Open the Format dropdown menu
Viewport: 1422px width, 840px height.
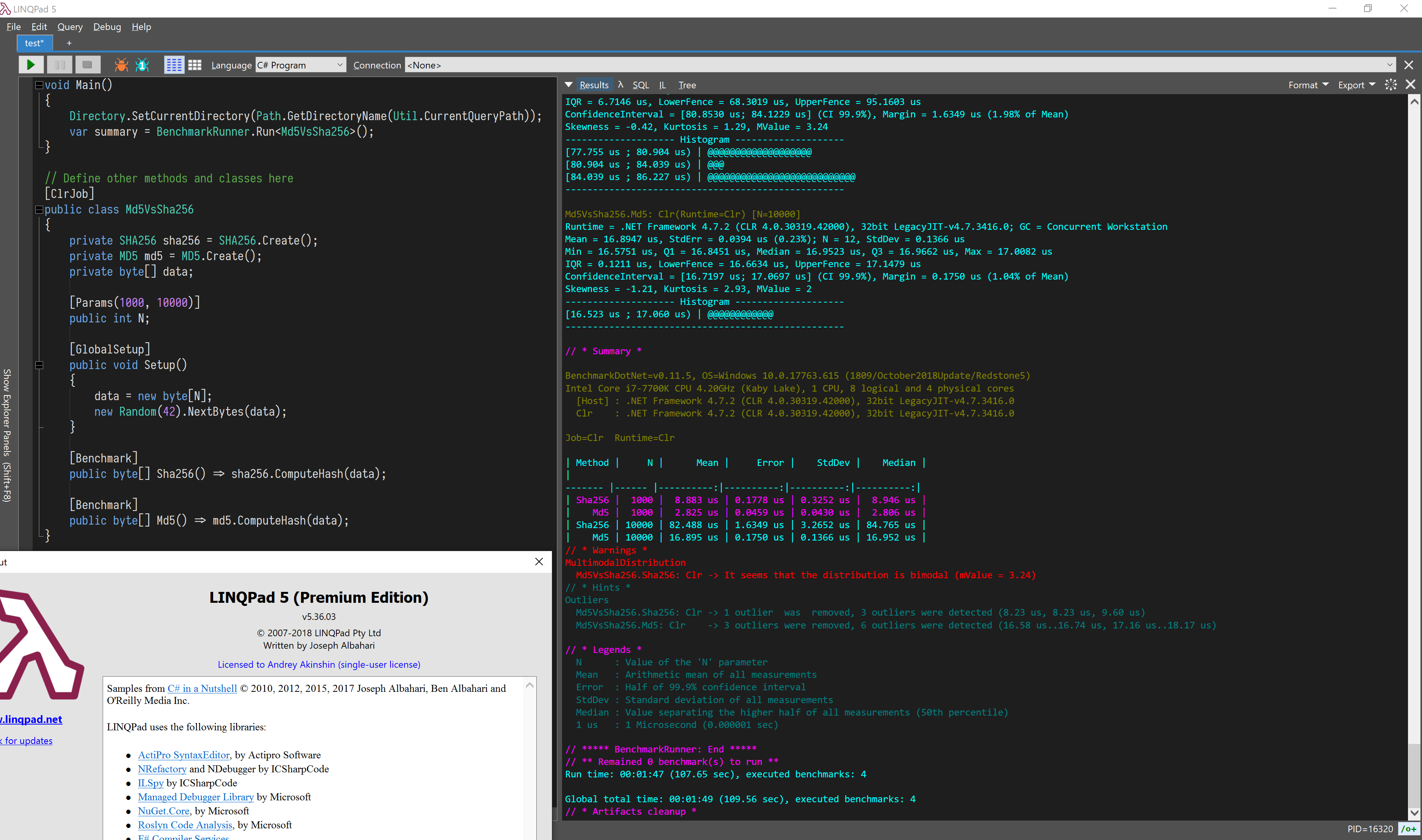point(1308,85)
